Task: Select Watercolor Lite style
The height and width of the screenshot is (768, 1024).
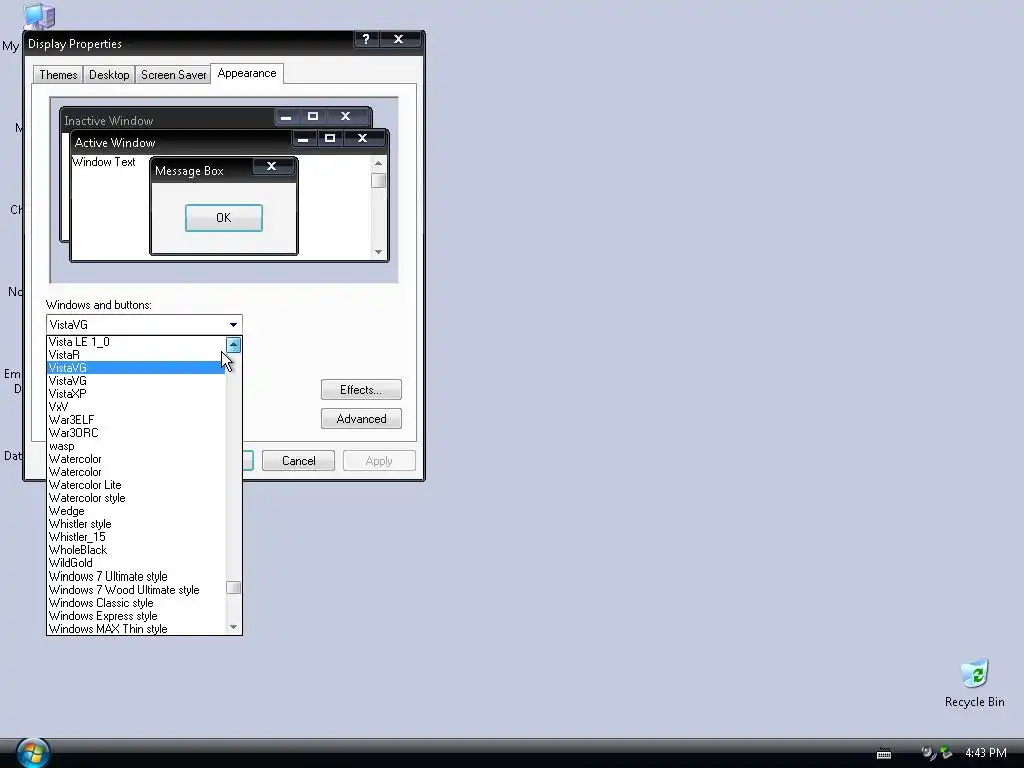Action: [x=136, y=485]
